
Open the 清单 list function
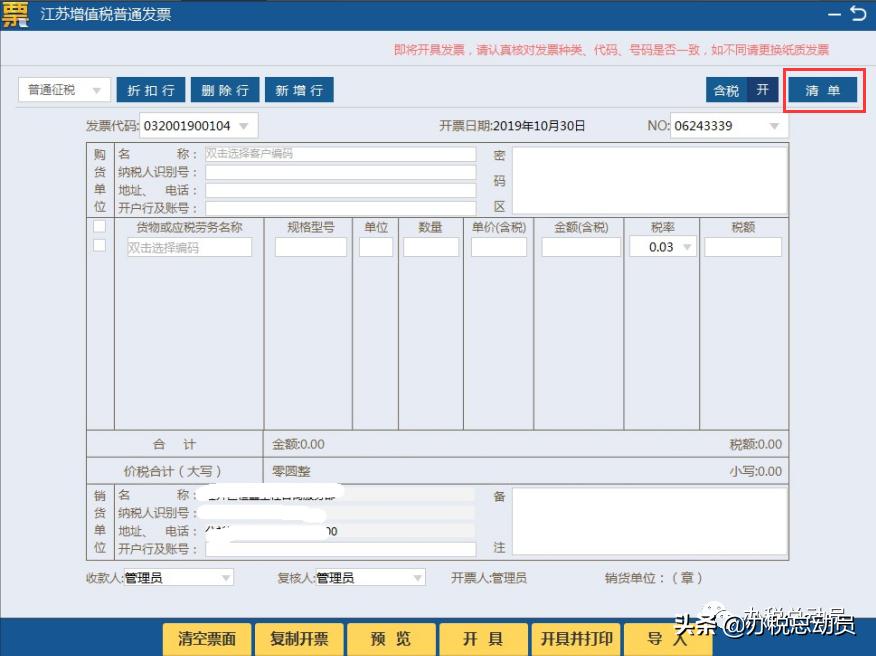(x=822, y=89)
